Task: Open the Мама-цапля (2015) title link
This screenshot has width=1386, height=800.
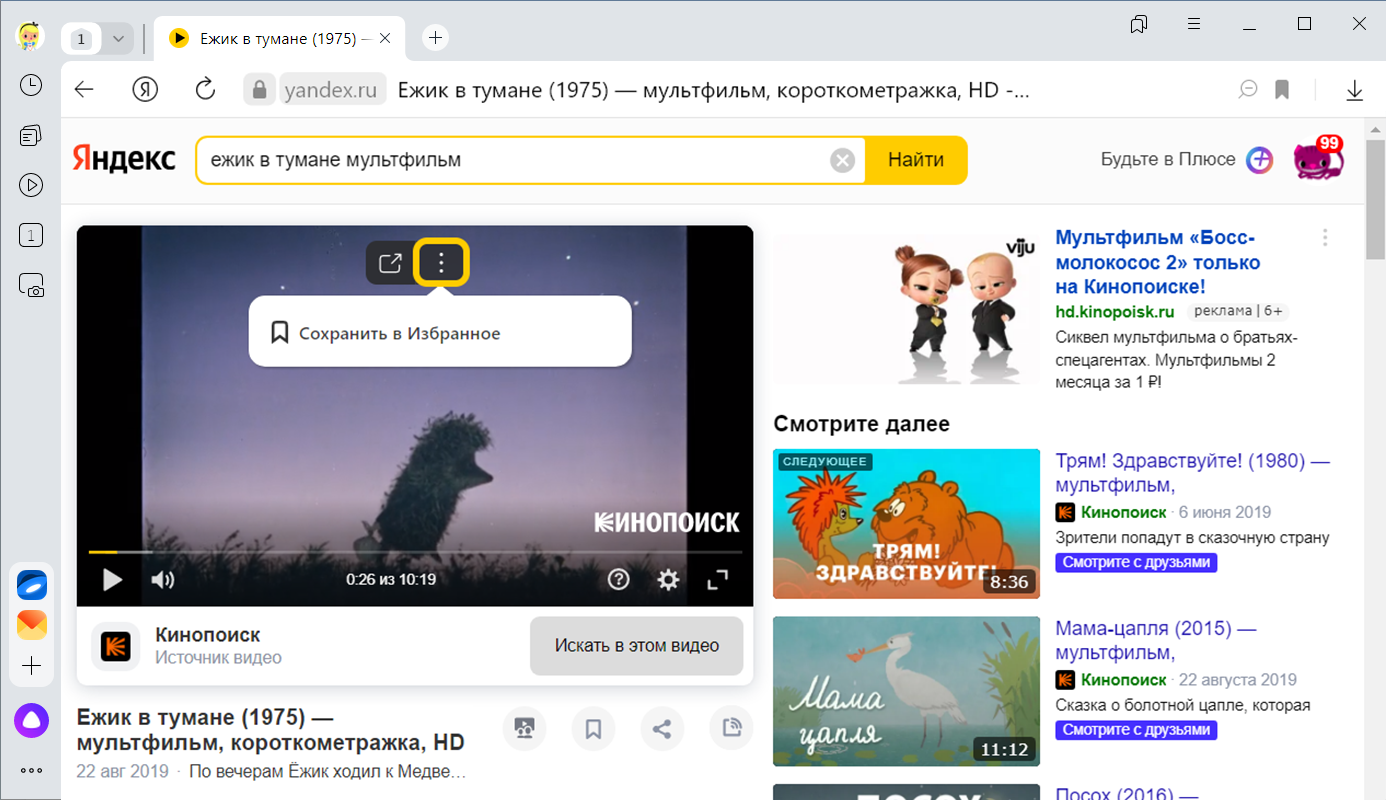Action: click(x=1156, y=641)
